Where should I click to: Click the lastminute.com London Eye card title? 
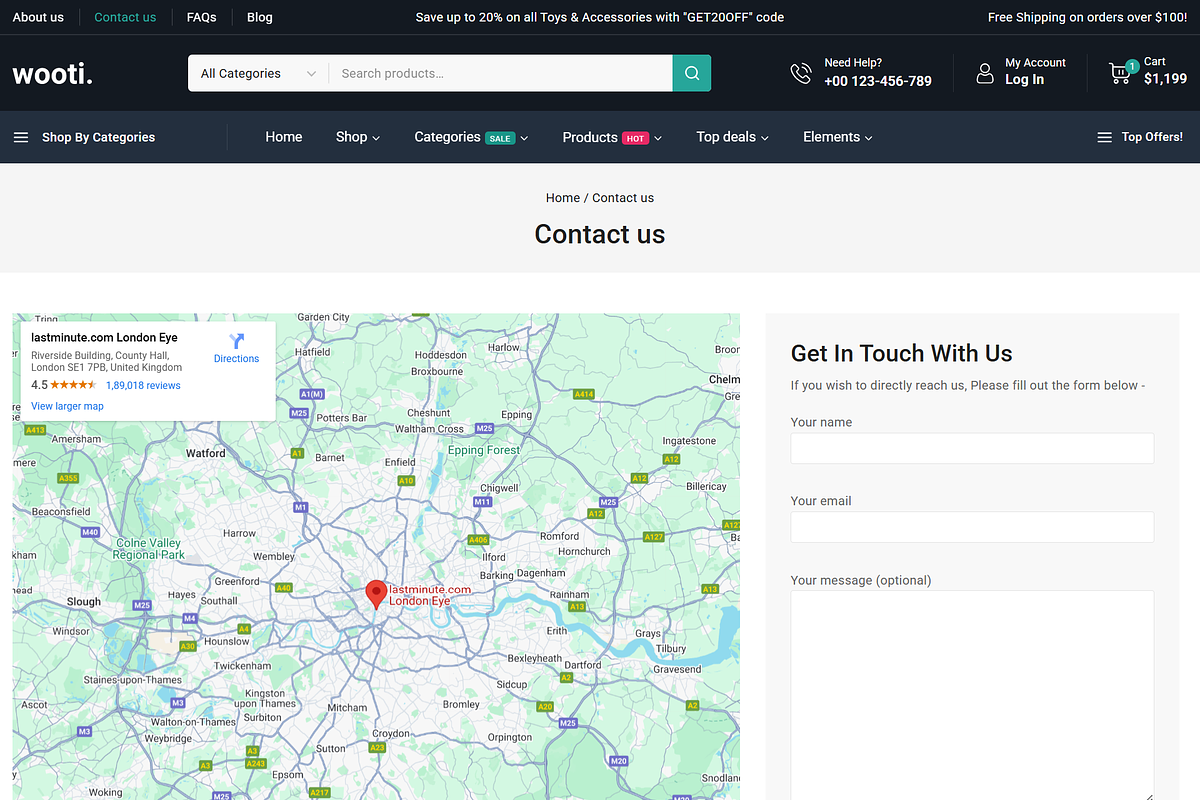(104, 338)
